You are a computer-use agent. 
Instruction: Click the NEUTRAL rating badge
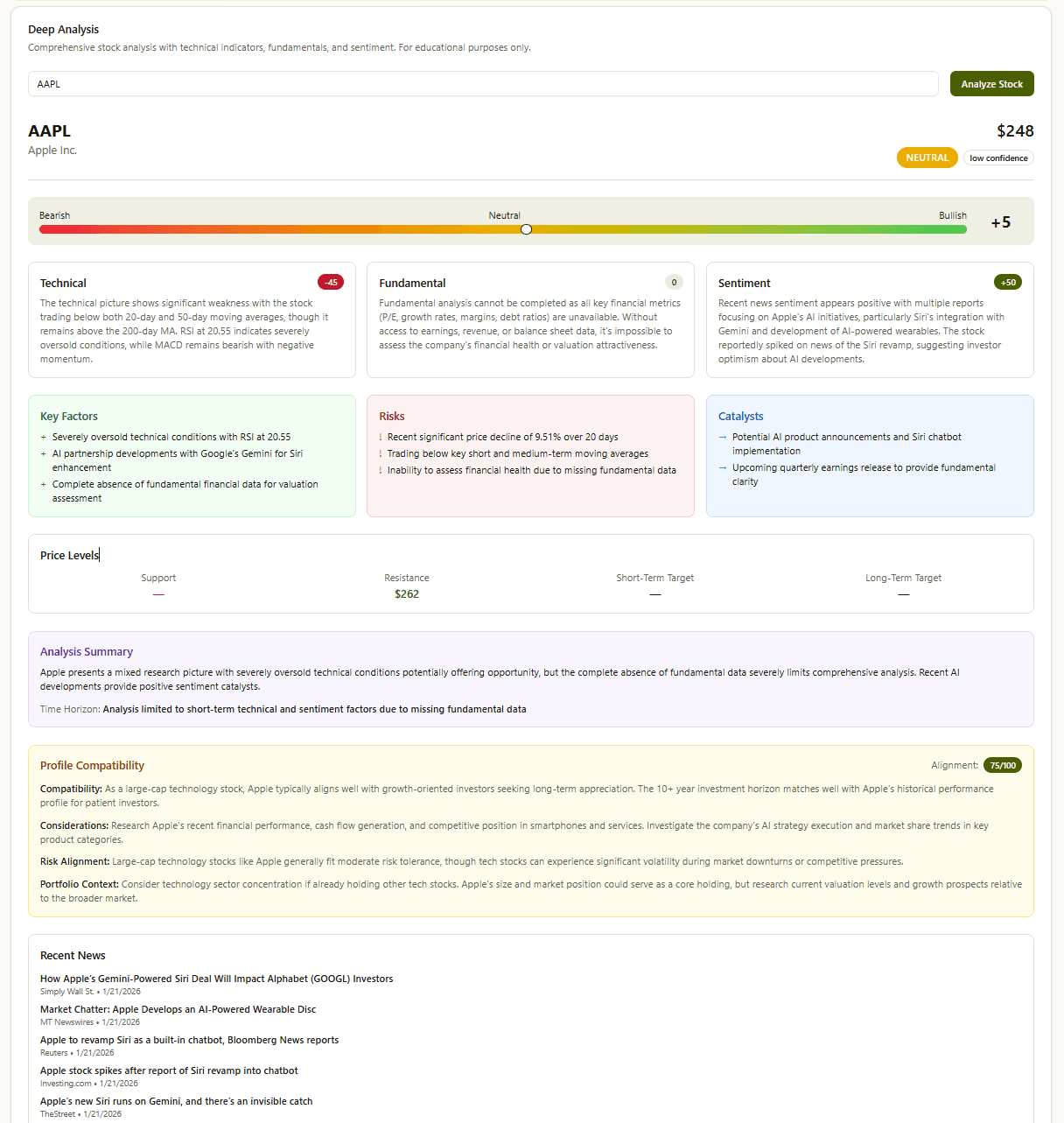click(x=927, y=158)
